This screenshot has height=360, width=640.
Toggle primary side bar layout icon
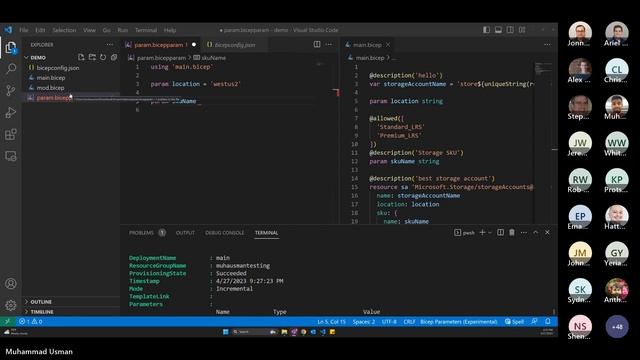487,30
